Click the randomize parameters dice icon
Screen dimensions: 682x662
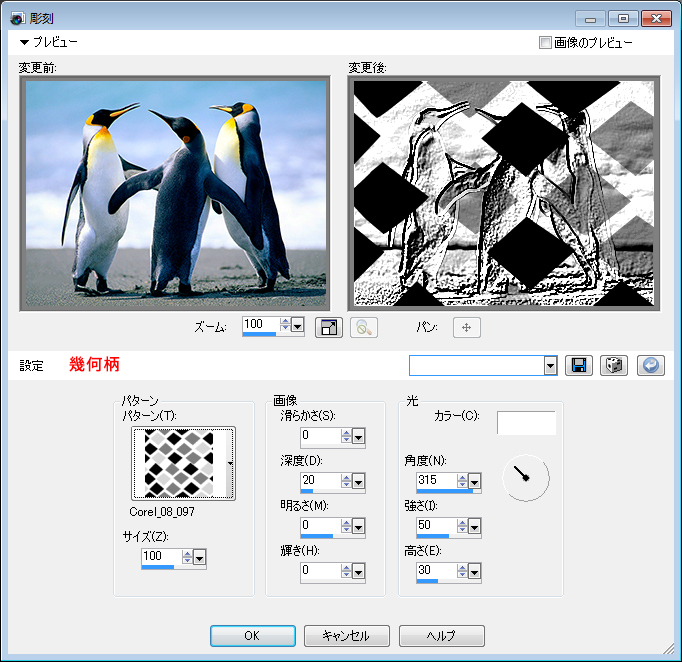[x=614, y=365]
